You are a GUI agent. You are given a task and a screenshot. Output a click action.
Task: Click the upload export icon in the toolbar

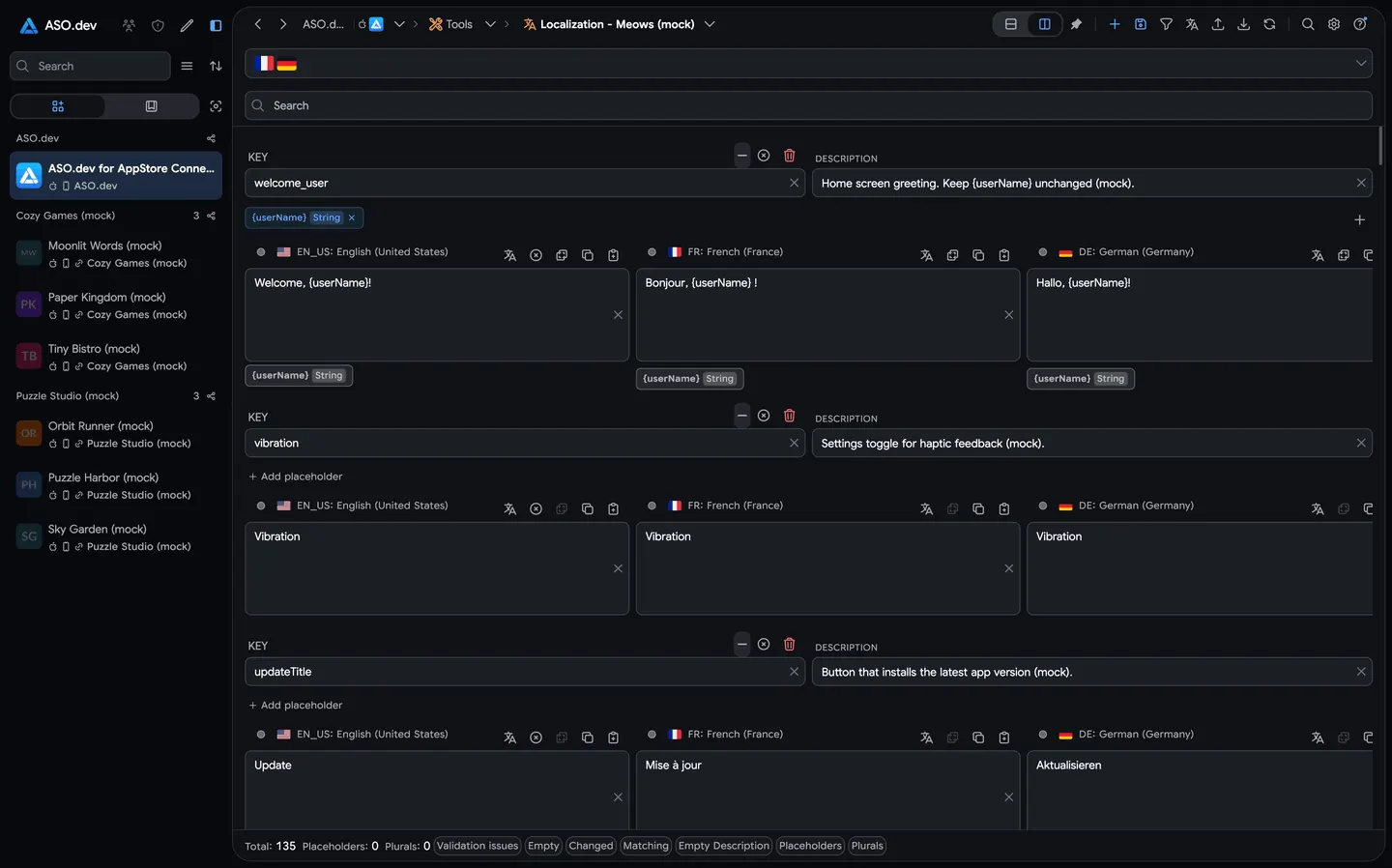click(x=1218, y=24)
